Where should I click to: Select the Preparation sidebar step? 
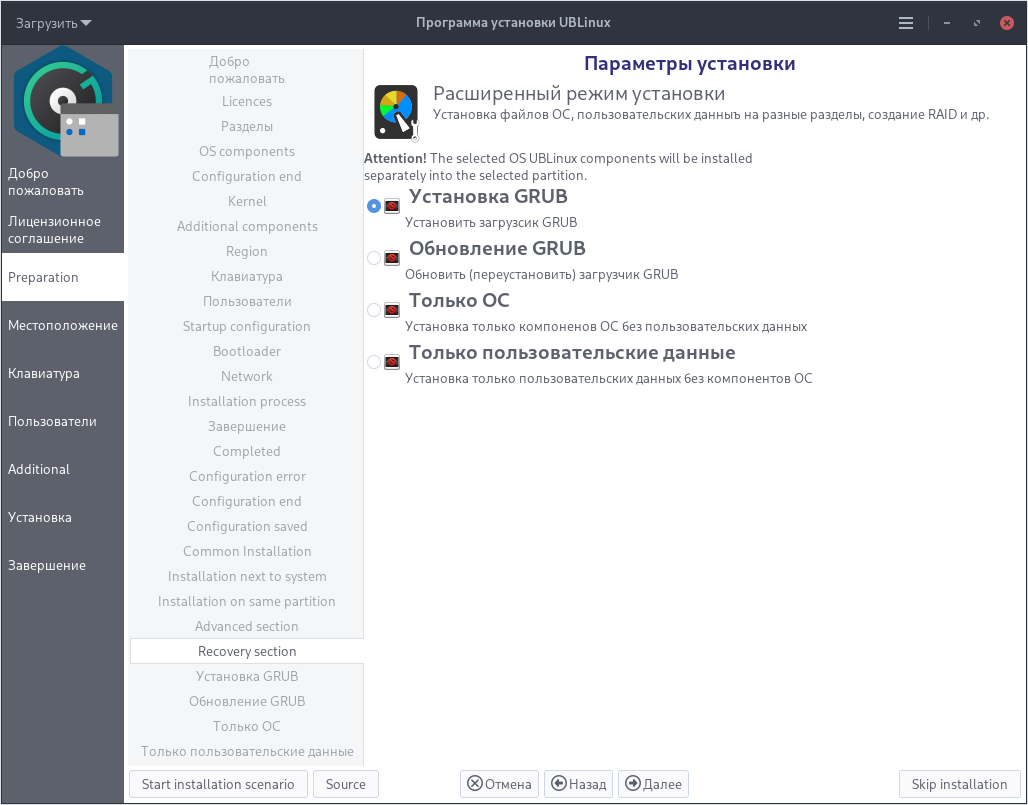pyautogui.click(x=62, y=277)
